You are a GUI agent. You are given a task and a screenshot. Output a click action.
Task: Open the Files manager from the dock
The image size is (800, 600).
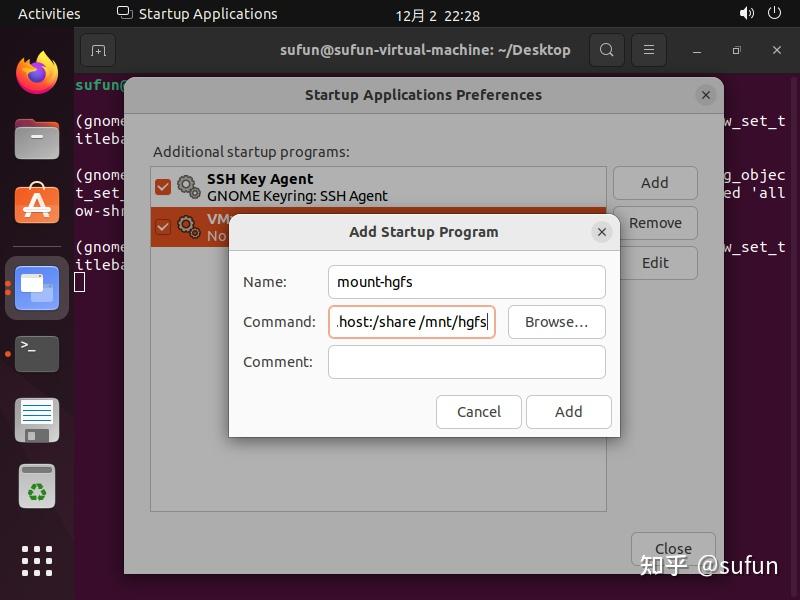(36, 139)
